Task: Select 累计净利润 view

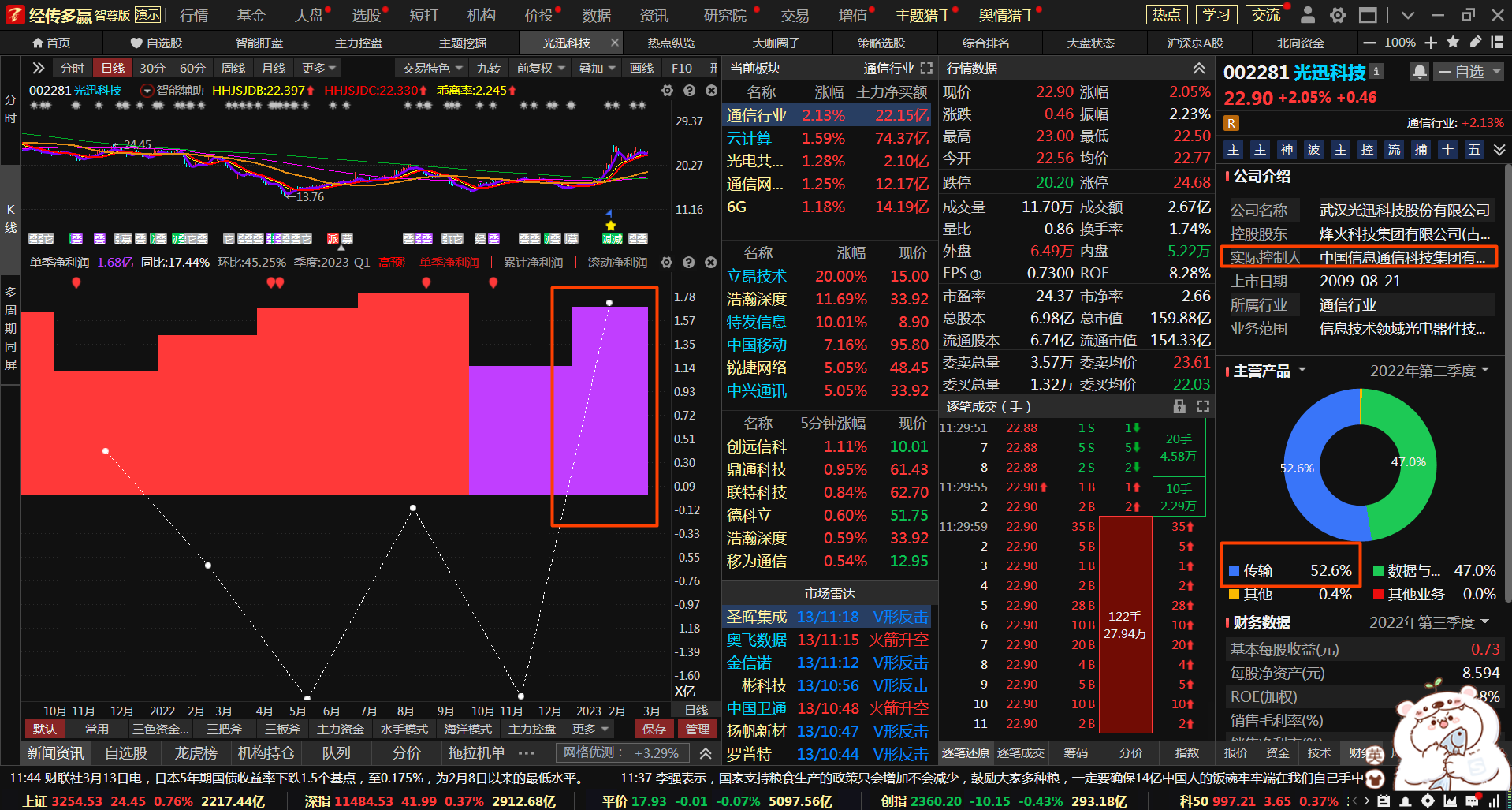Action: tap(534, 262)
